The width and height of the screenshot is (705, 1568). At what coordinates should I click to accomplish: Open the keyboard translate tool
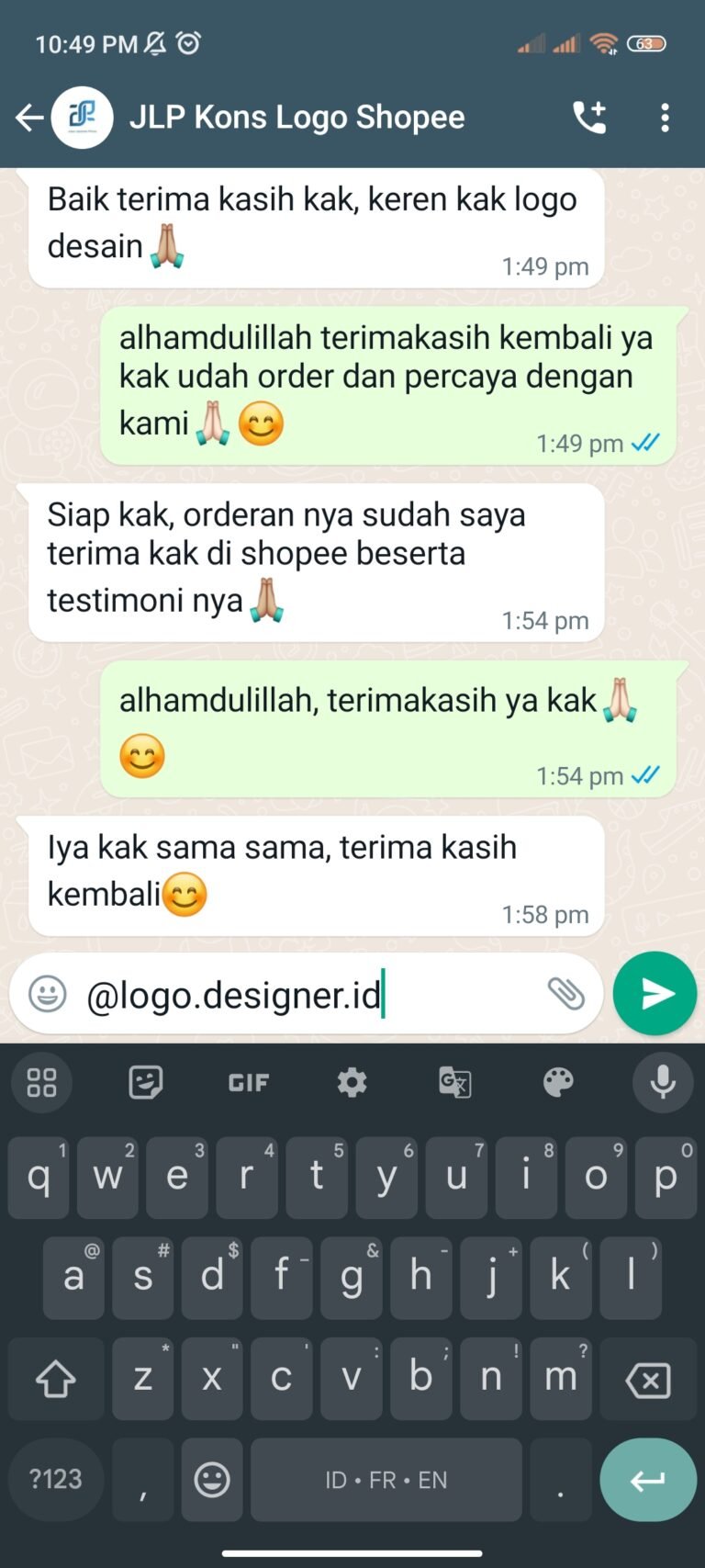click(x=455, y=1083)
